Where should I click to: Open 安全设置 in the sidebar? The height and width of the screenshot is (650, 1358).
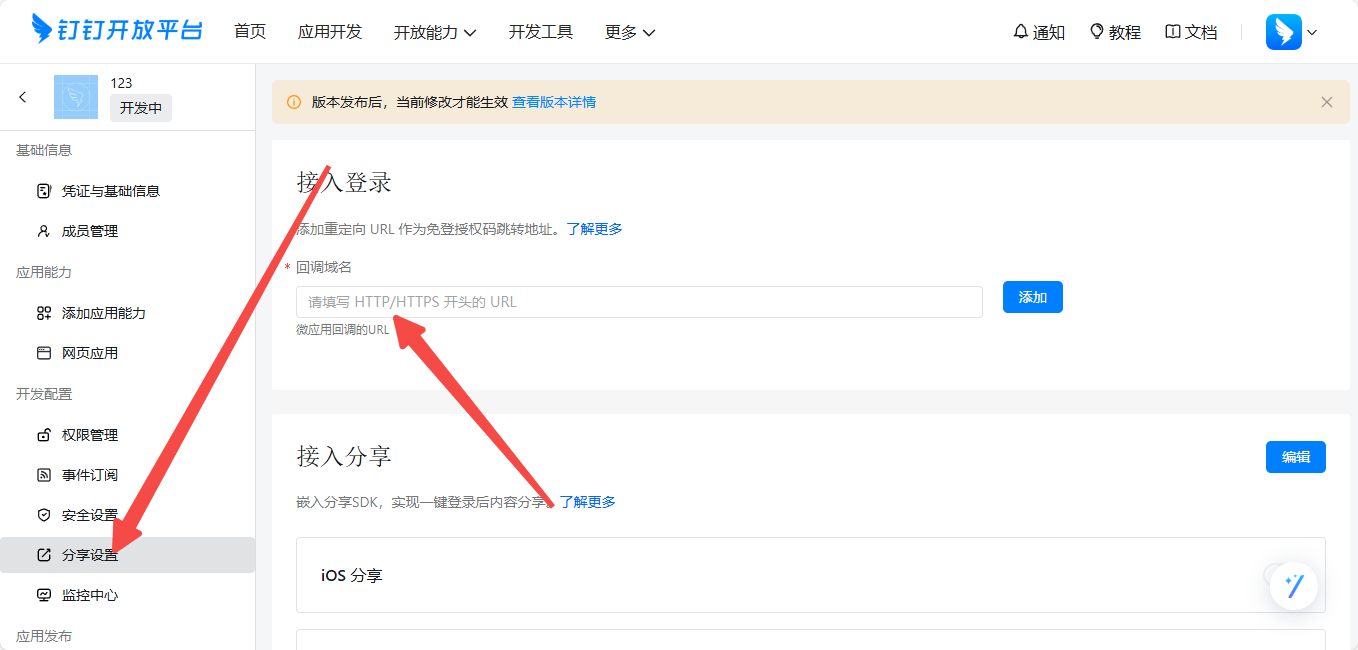tap(89, 515)
